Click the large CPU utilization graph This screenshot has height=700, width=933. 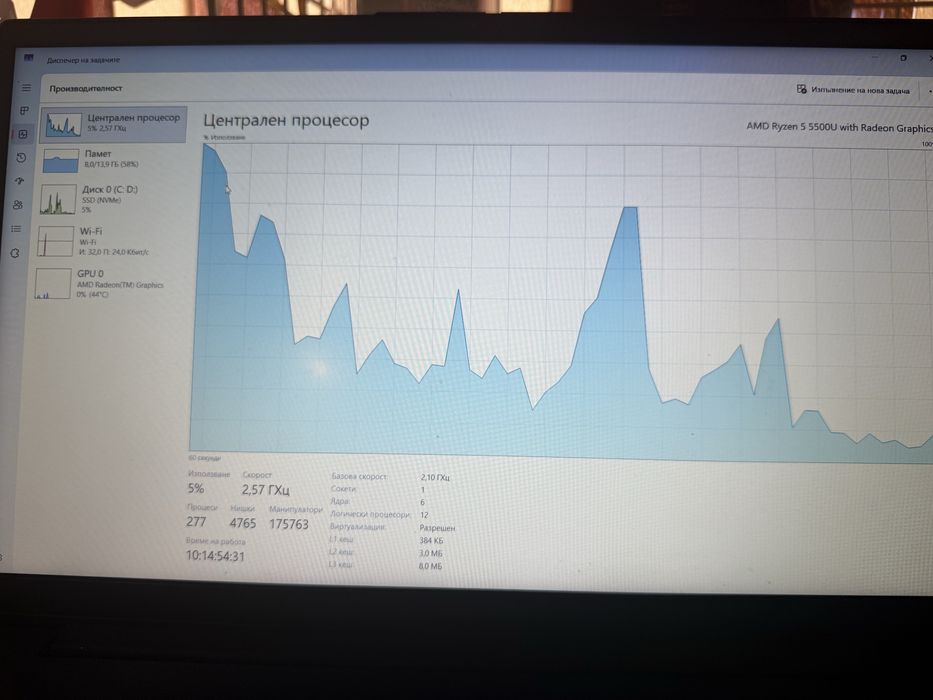(x=562, y=301)
